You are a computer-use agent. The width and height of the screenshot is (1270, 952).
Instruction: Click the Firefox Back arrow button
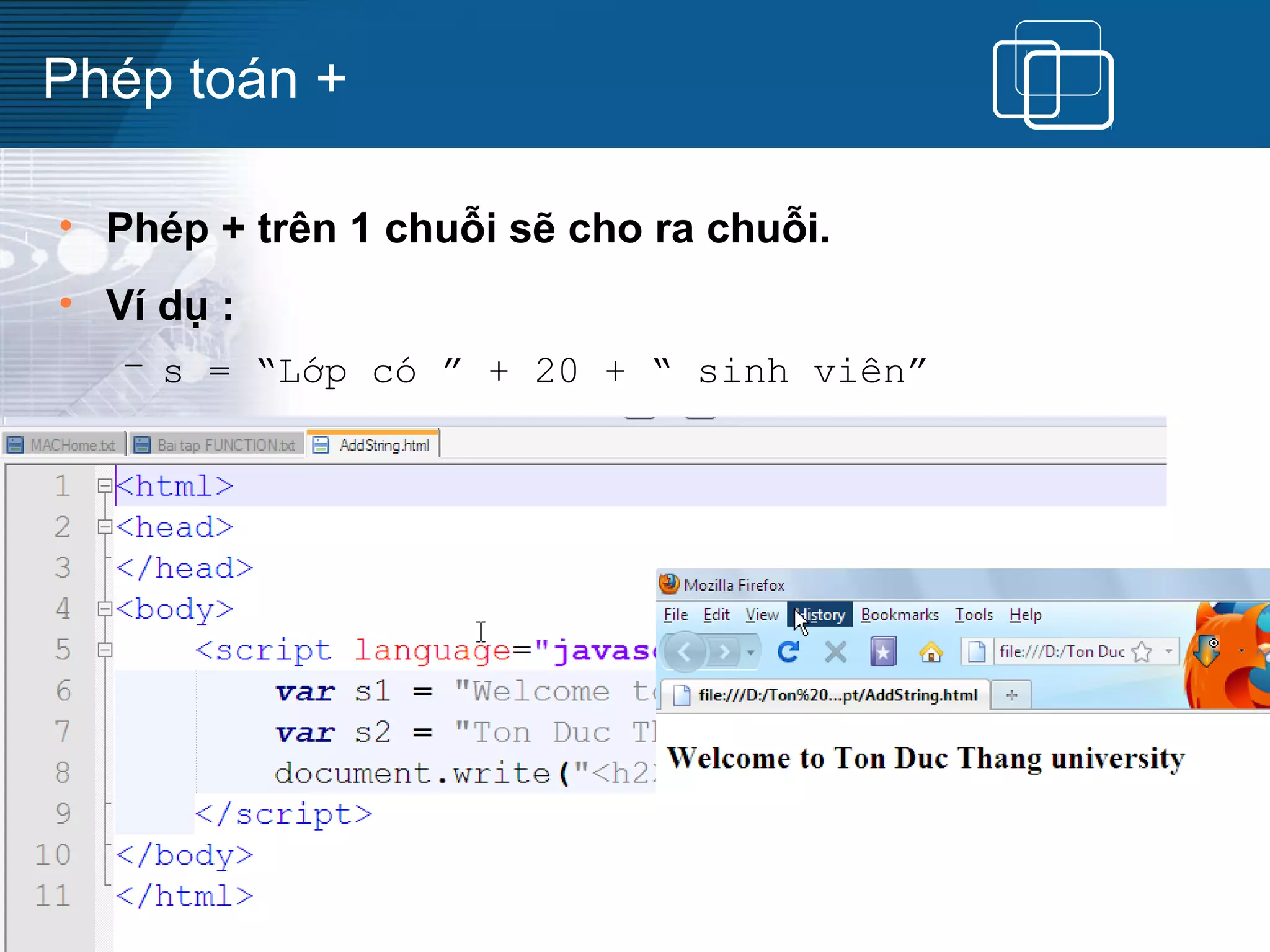click(x=685, y=652)
